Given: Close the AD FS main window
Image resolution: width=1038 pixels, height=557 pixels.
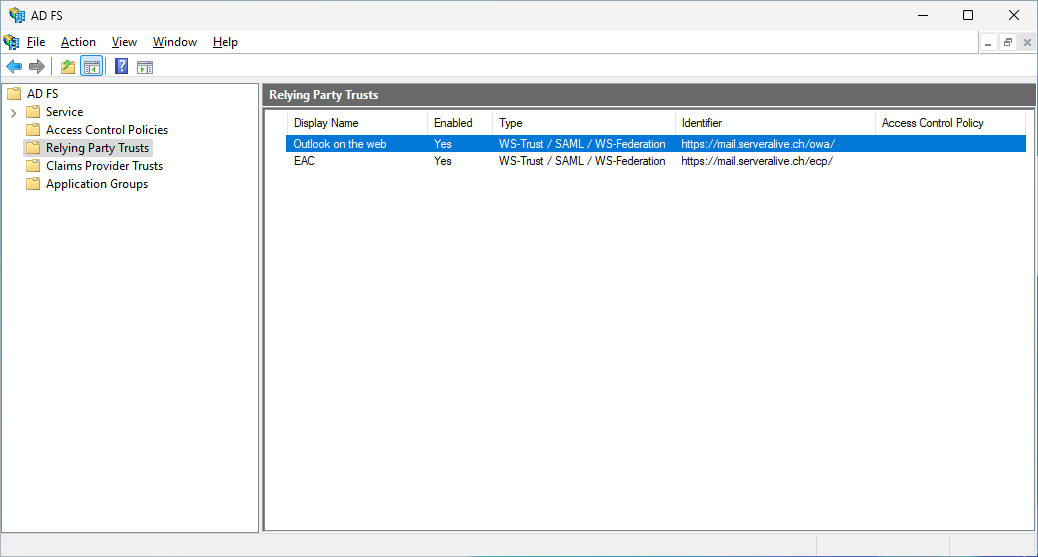Looking at the screenshot, I should [1014, 15].
